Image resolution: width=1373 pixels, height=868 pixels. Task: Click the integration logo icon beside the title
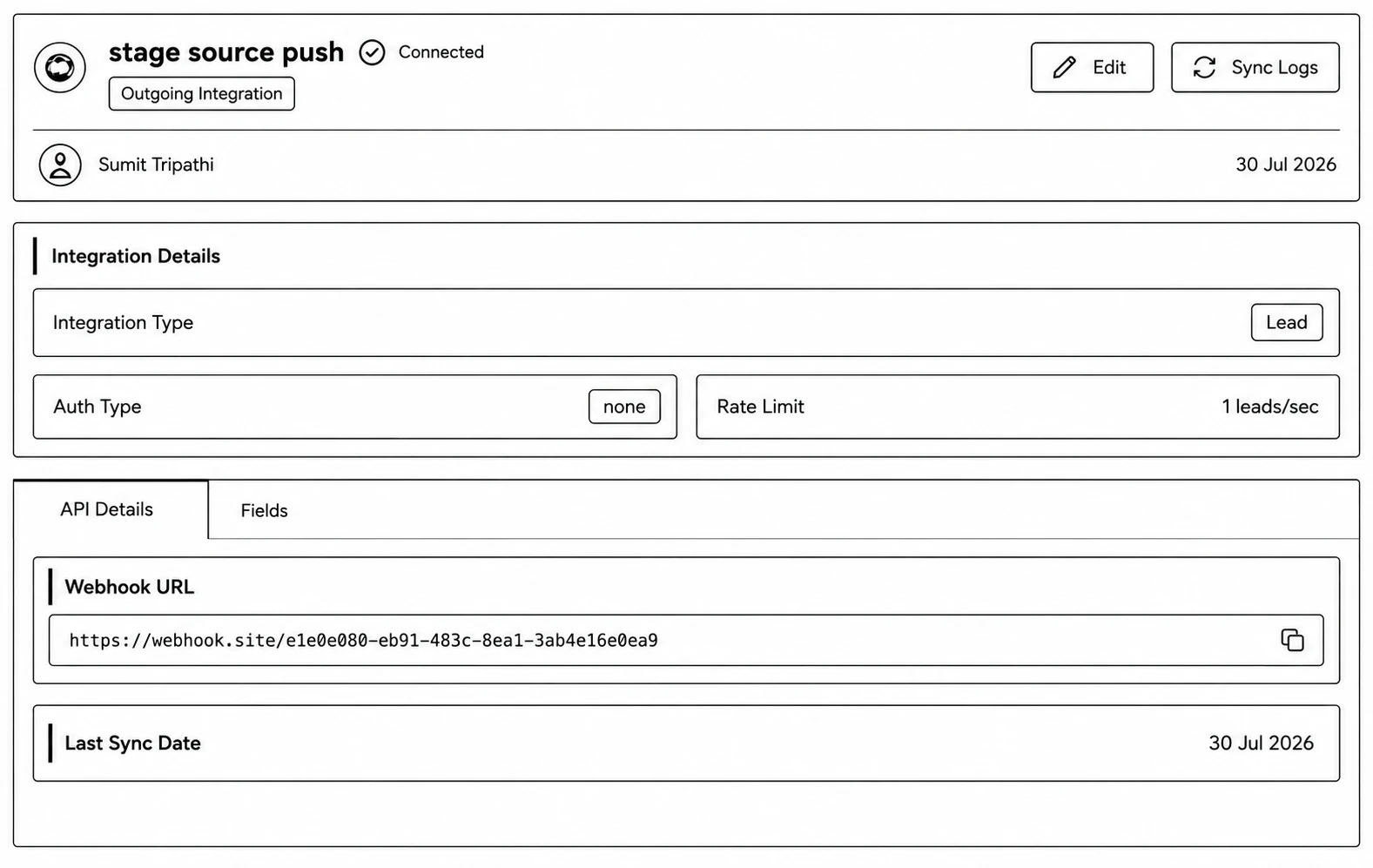point(60,68)
